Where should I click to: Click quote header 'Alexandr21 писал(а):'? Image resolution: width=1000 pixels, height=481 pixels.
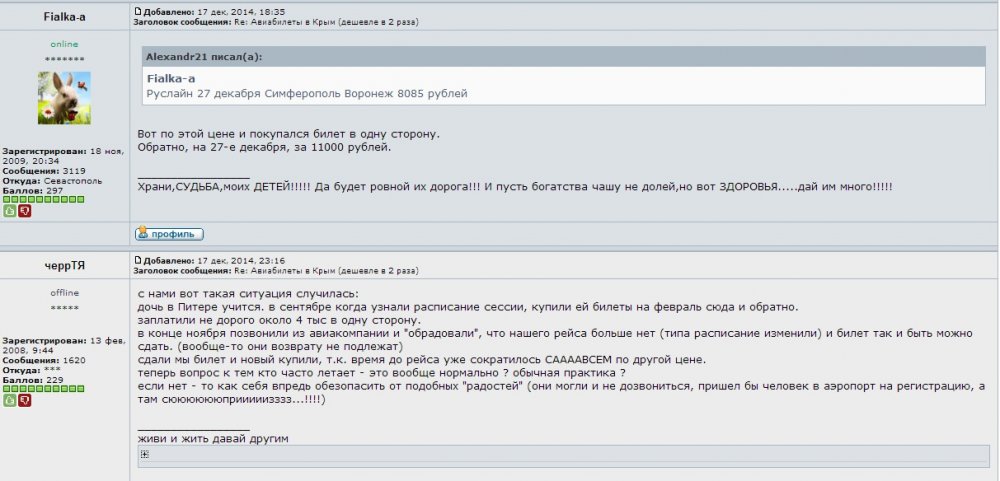tap(204, 57)
